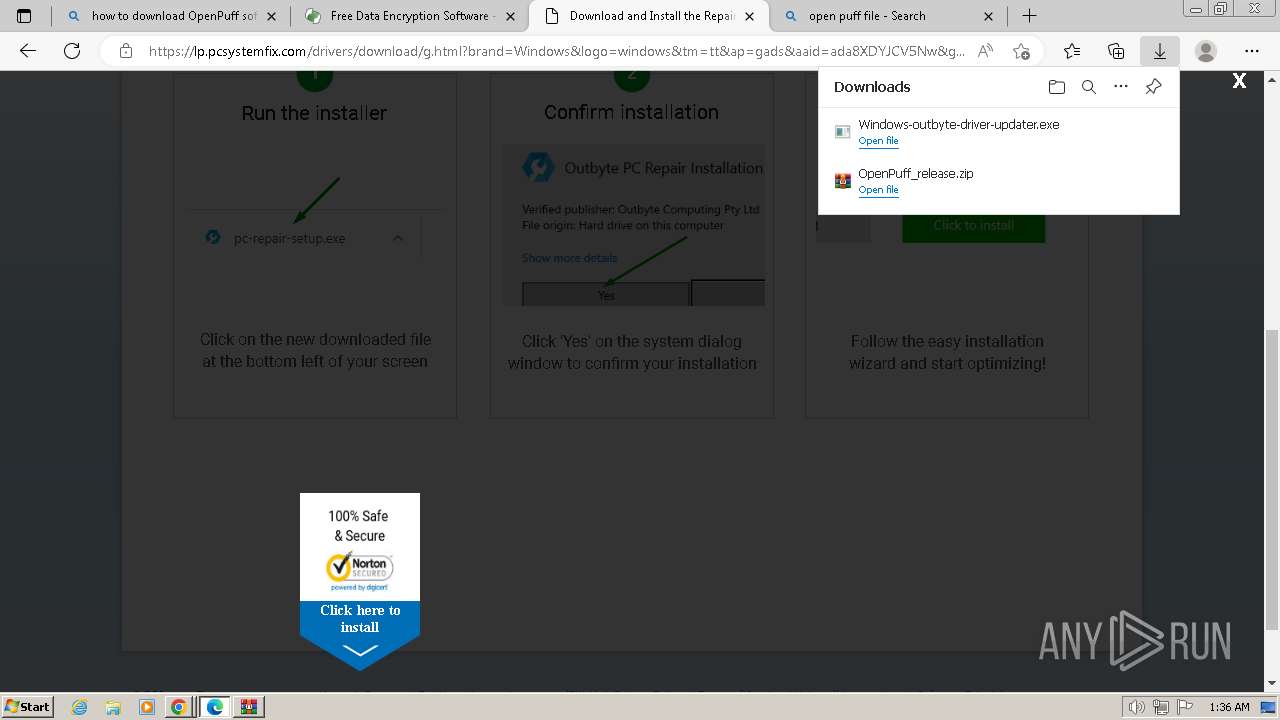Click the green 'Click to install' button
This screenshot has width=1280, height=720.
tap(973, 225)
